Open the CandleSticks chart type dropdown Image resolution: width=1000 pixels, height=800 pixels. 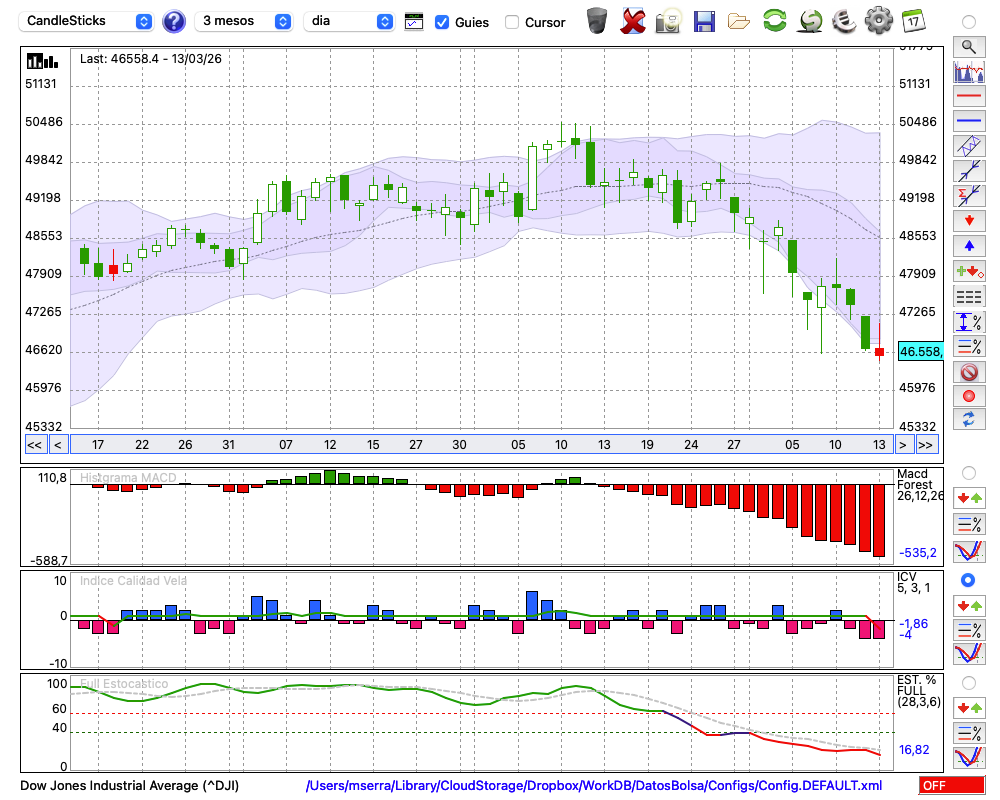pos(85,21)
